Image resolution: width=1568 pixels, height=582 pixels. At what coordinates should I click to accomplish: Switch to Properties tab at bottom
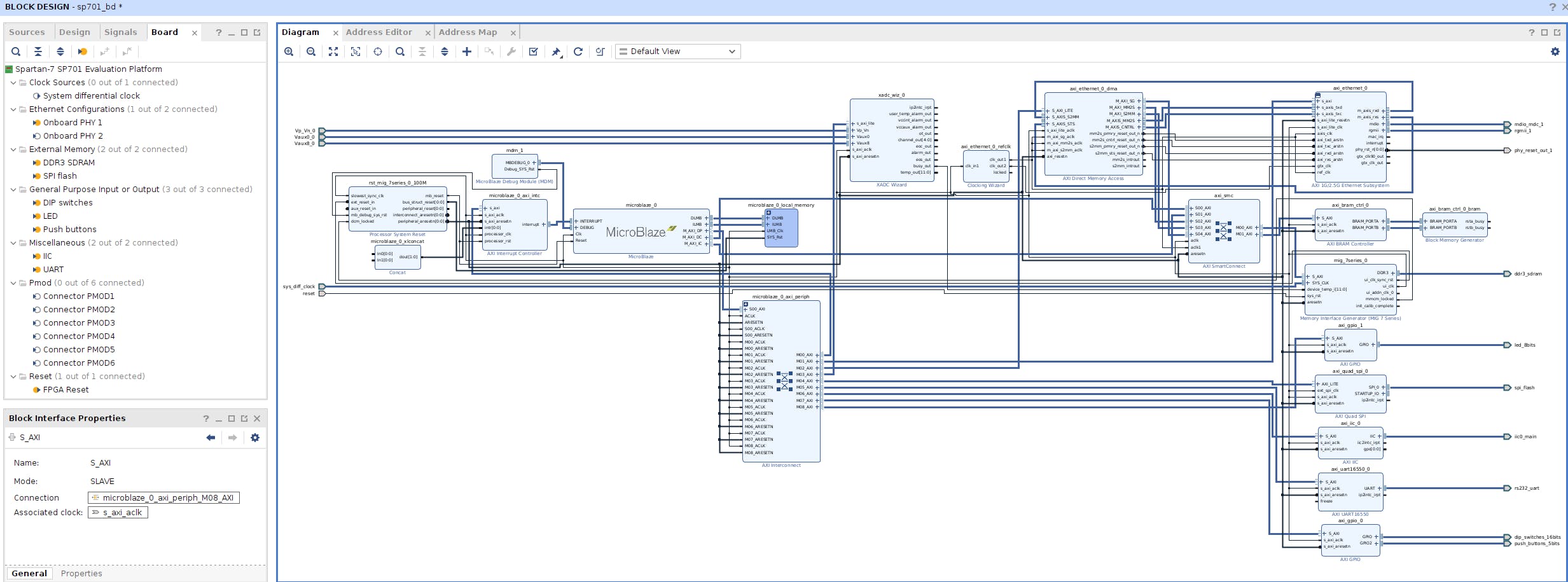[x=81, y=574]
